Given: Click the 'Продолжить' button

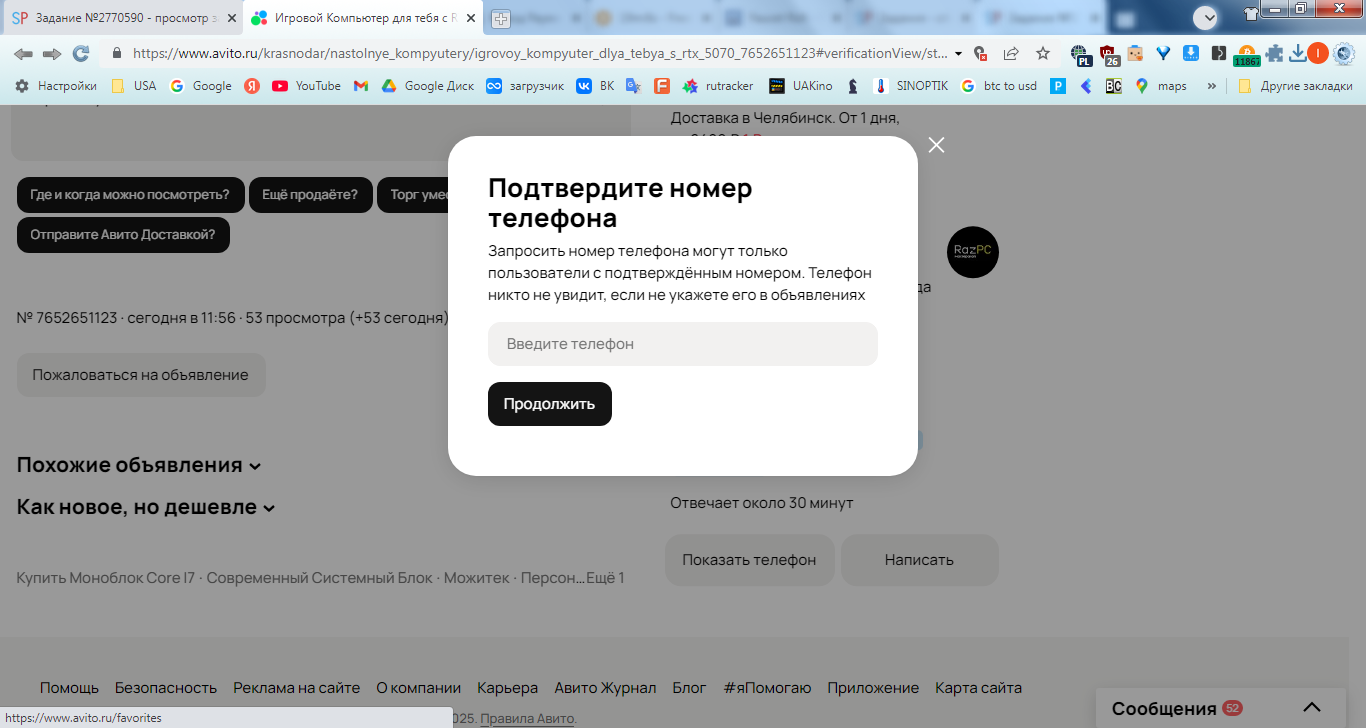Looking at the screenshot, I should tap(550, 404).
